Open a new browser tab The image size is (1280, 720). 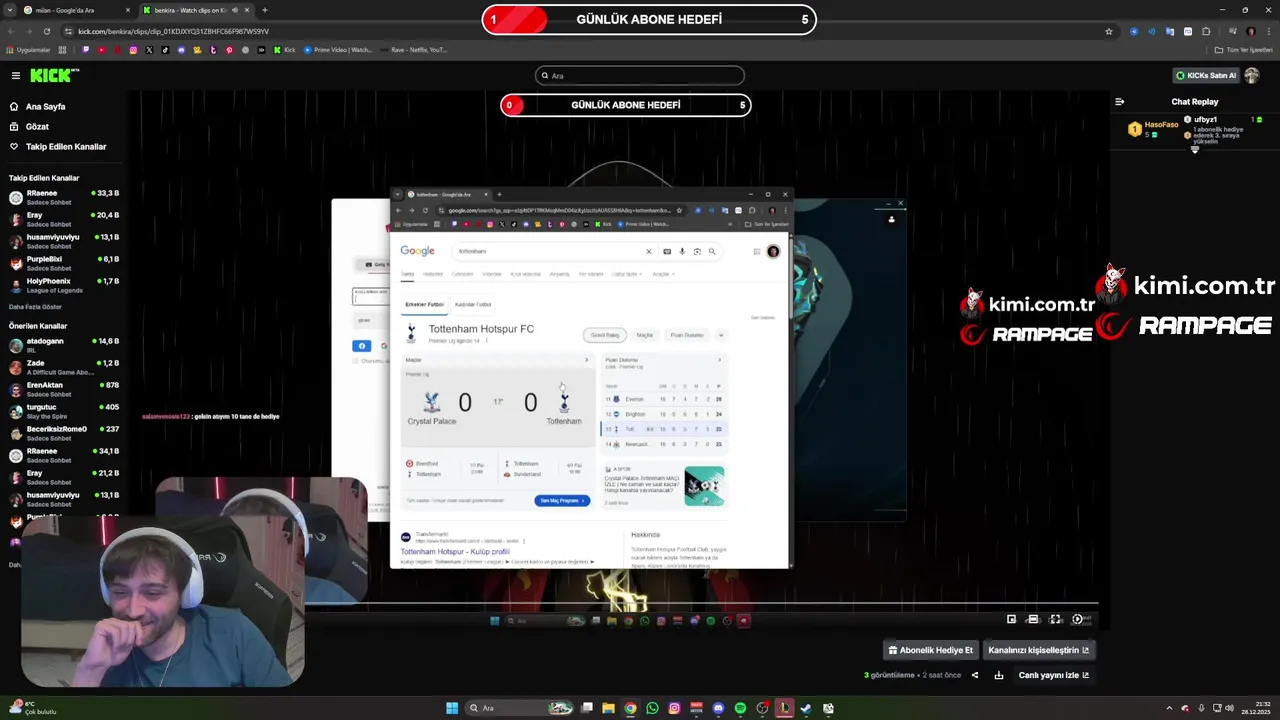coord(264,10)
